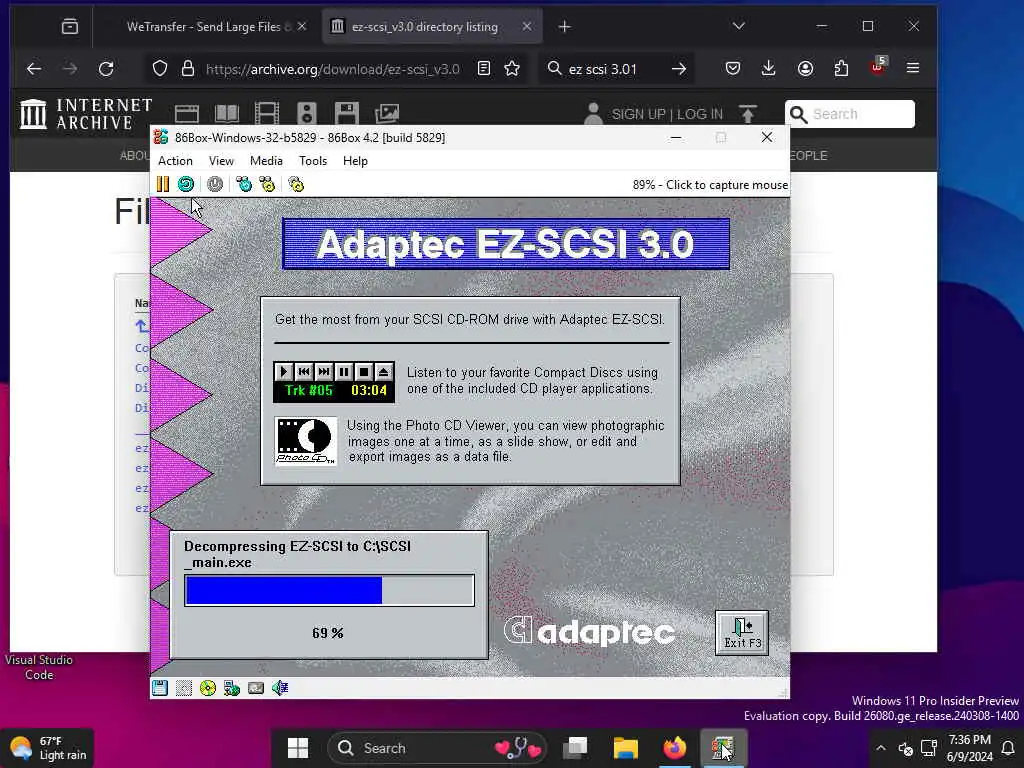Click the sound speaker status icon
This screenshot has width=1024, height=768.
[280, 688]
